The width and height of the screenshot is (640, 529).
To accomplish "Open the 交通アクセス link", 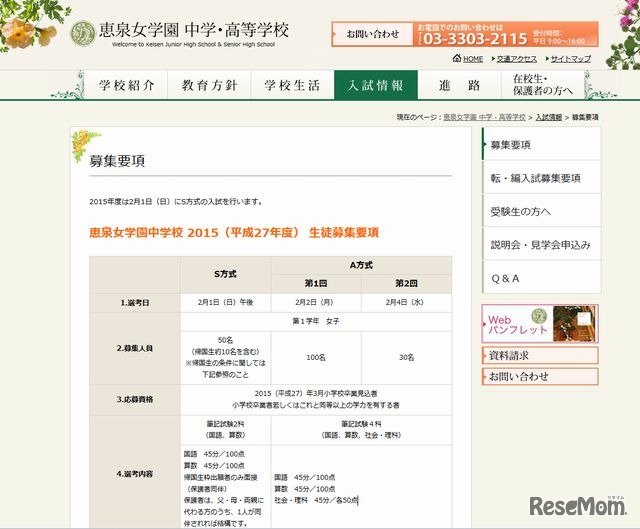I will [516, 59].
